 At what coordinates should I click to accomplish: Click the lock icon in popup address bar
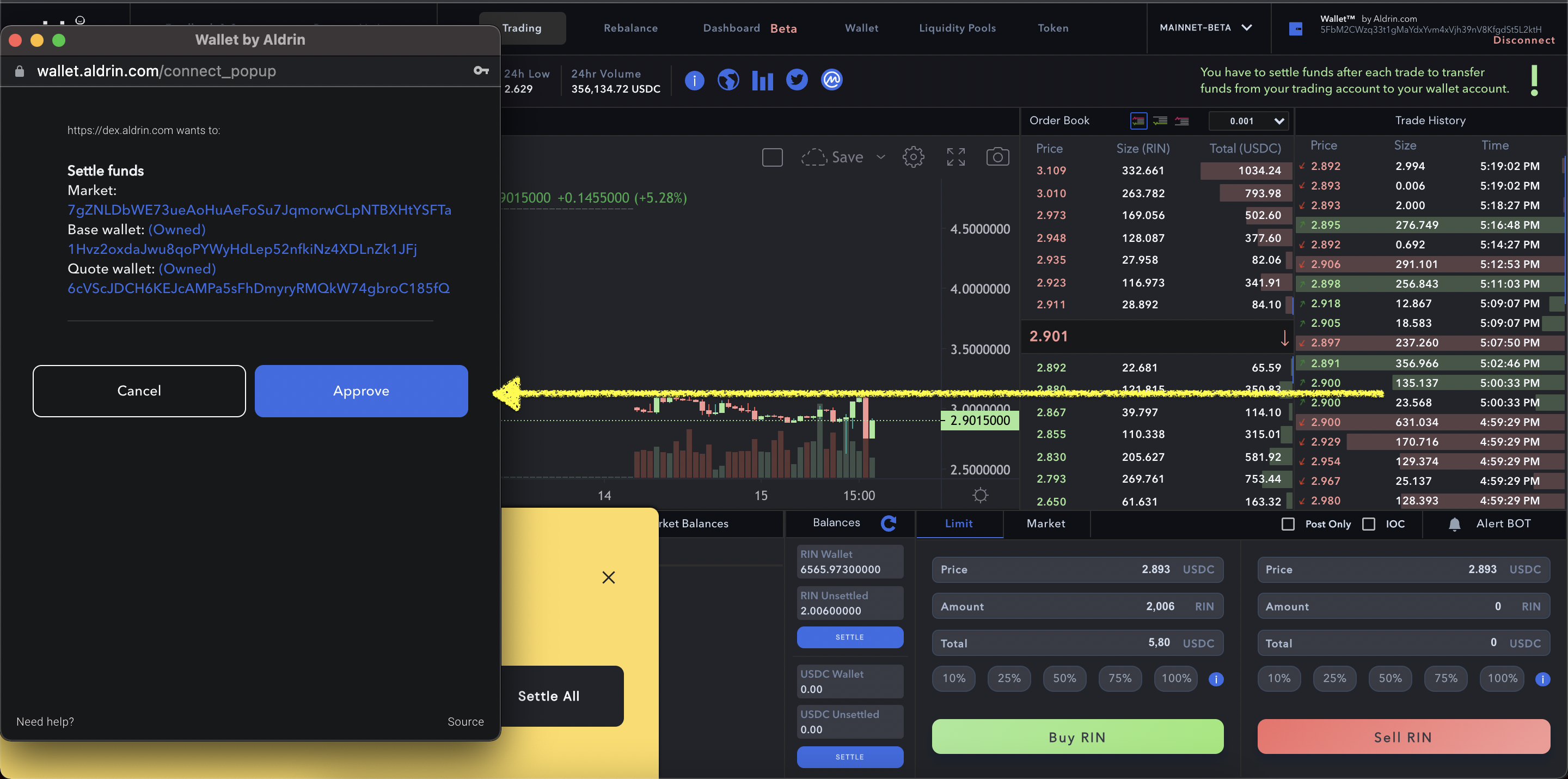click(x=20, y=71)
